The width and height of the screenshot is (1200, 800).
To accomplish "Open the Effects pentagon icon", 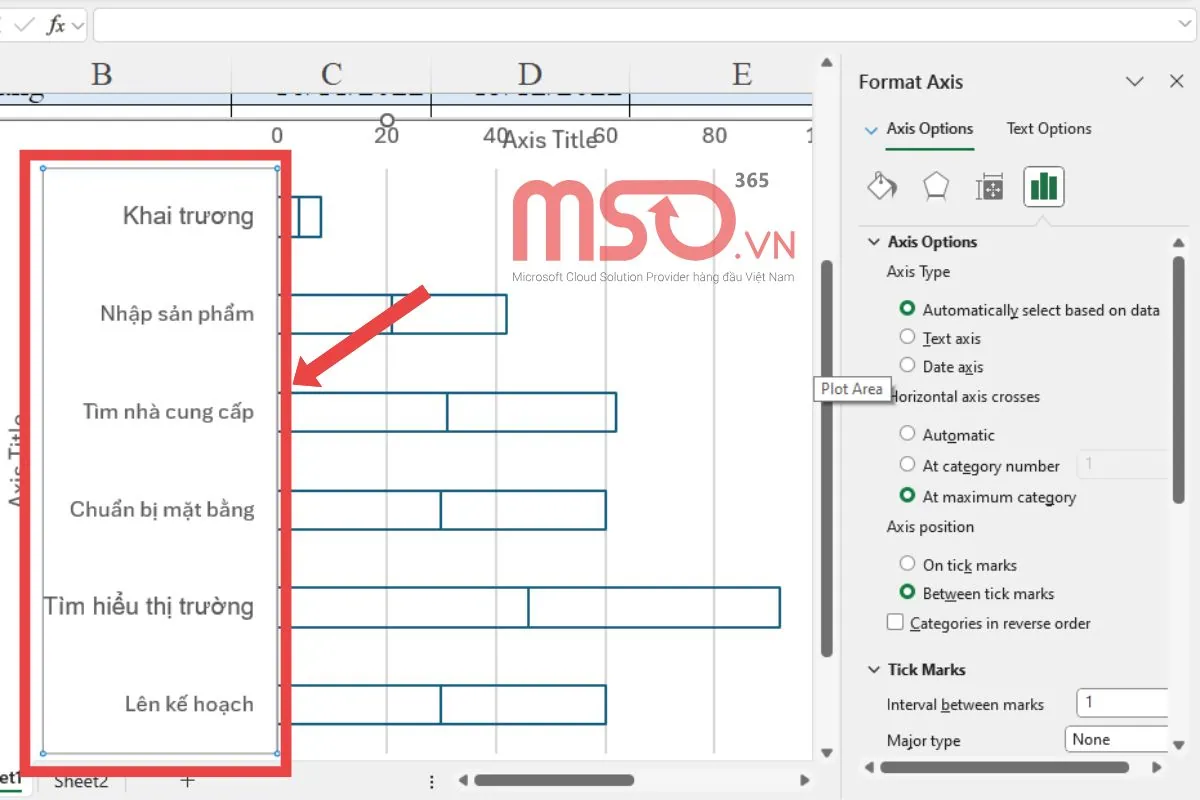I will tap(935, 187).
